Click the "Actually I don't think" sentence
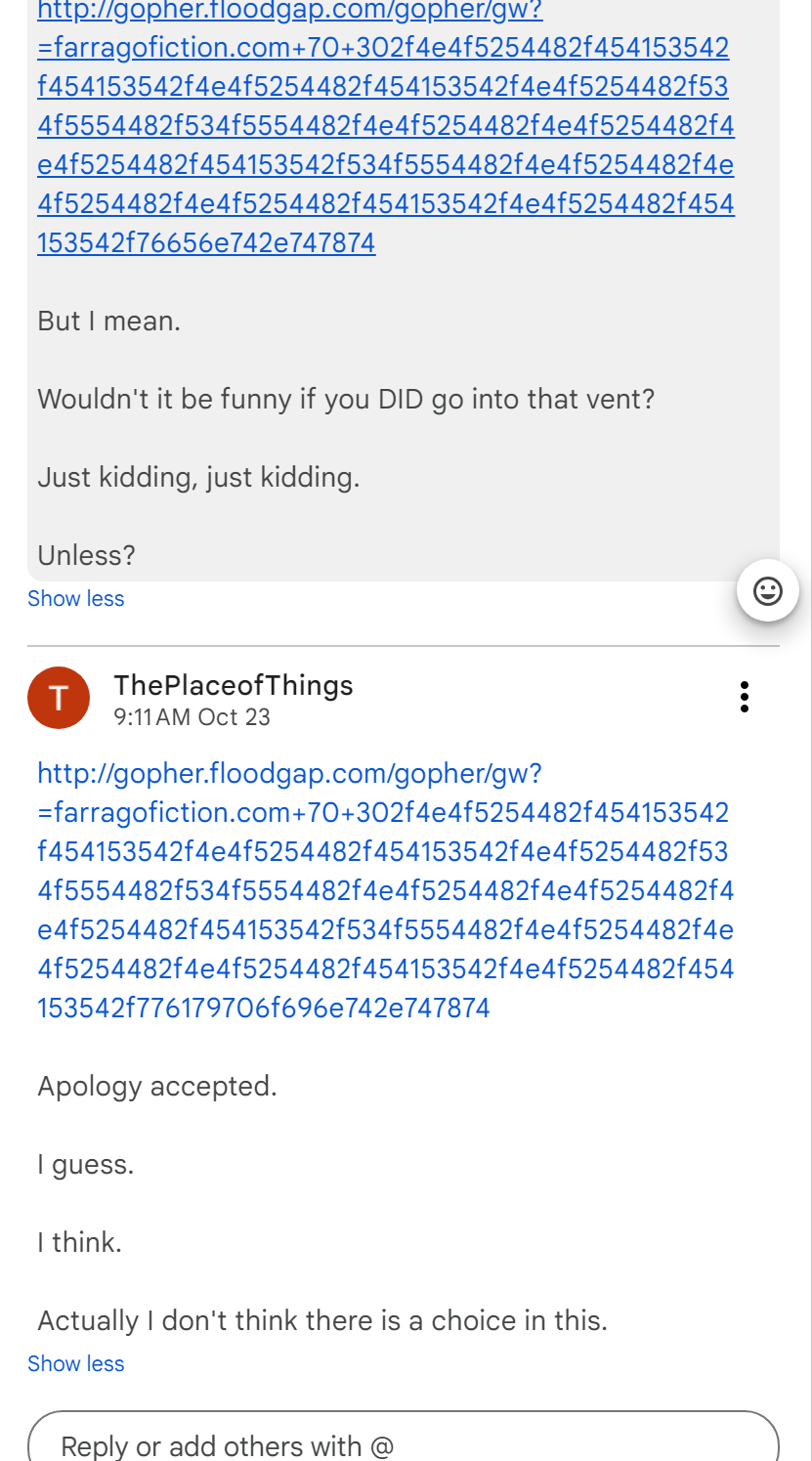 [322, 1321]
